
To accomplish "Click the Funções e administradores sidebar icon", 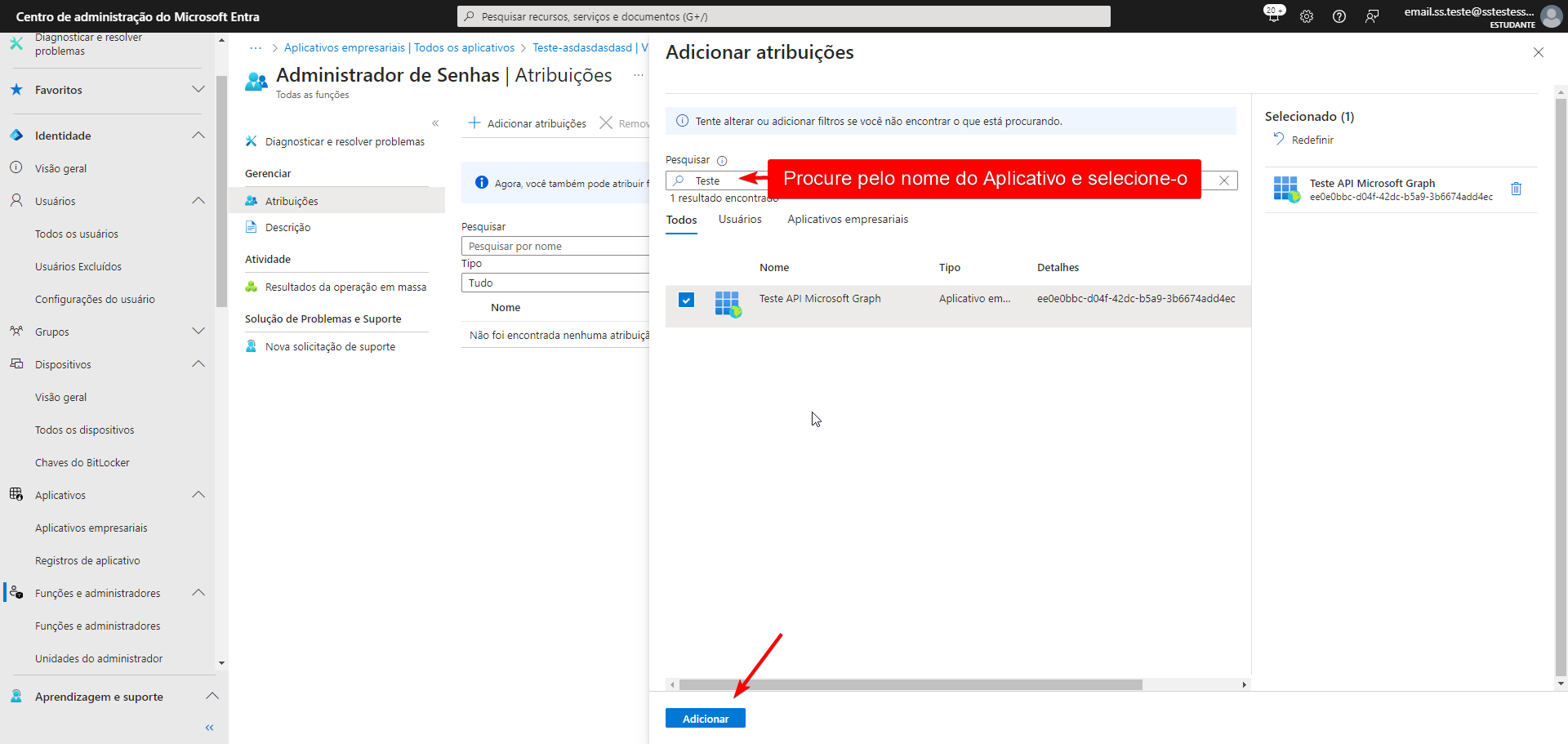I will pyautogui.click(x=16, y=592).
